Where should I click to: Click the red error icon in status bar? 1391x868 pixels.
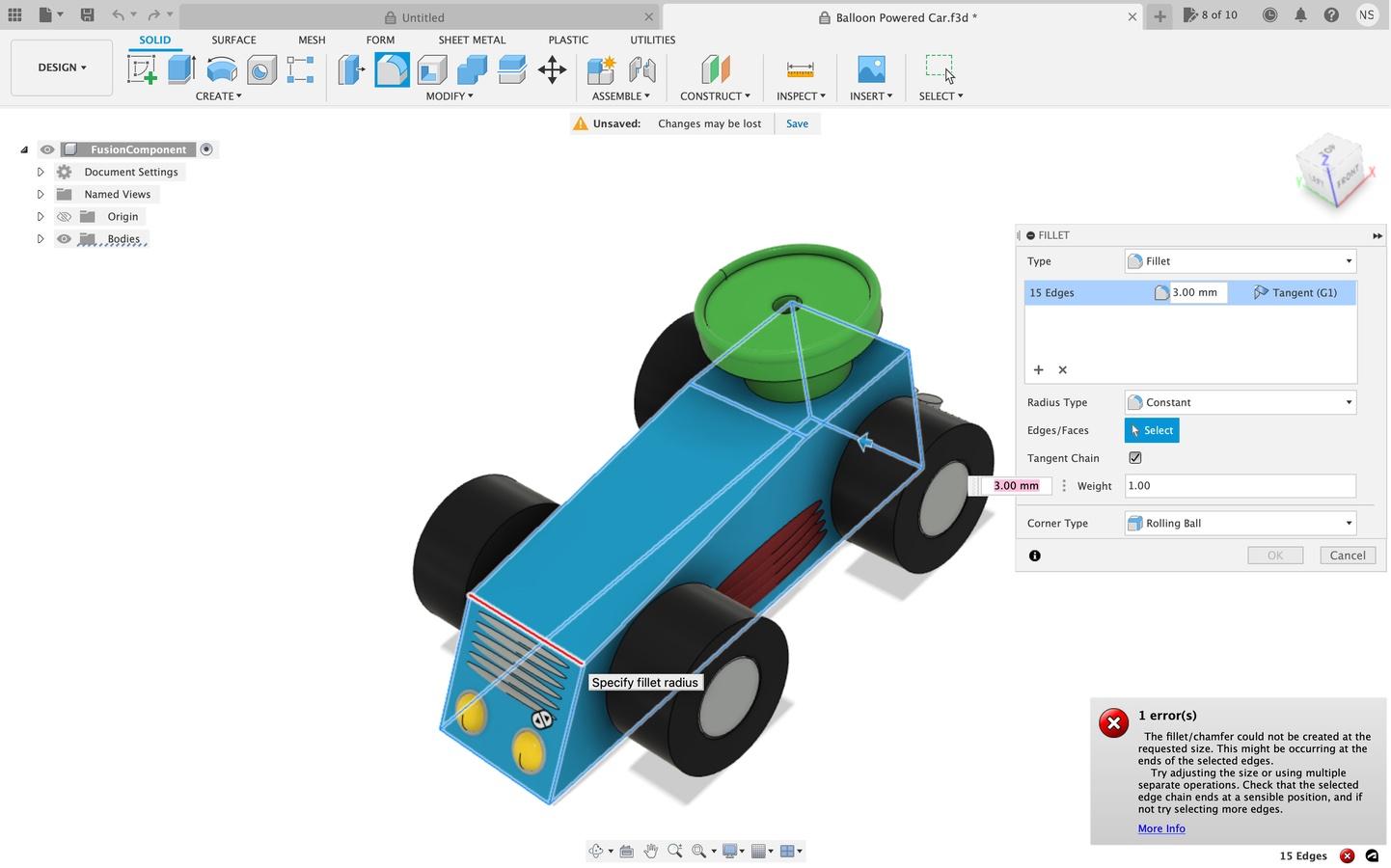tap(1348, 856)
